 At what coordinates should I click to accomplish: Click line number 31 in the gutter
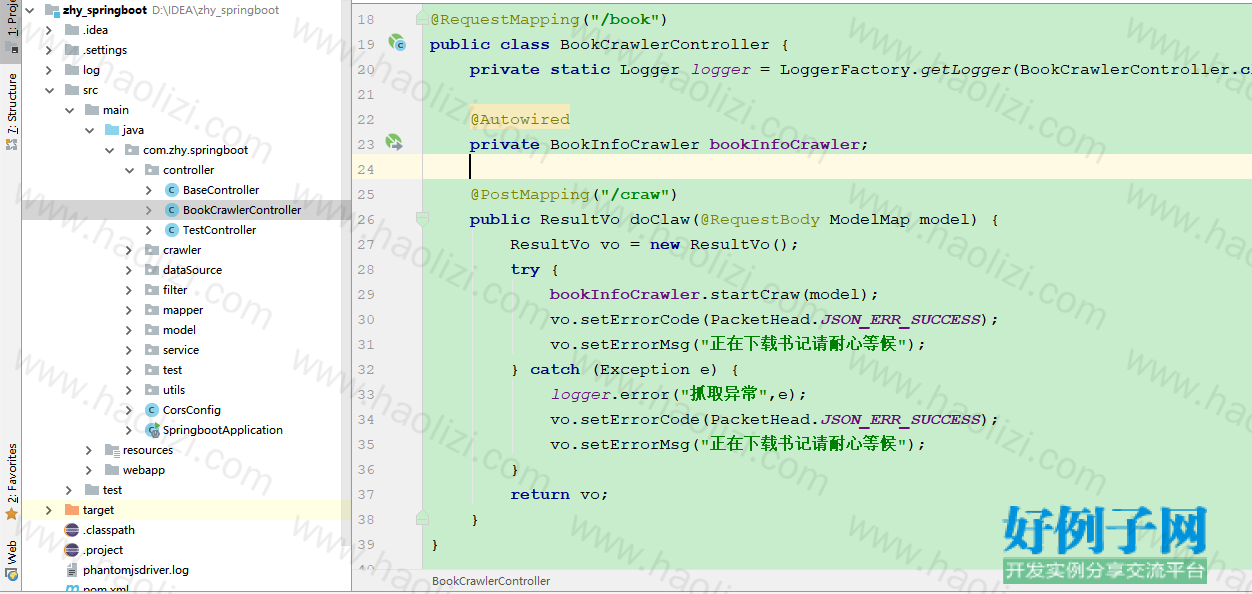click(x=365, y=344)
